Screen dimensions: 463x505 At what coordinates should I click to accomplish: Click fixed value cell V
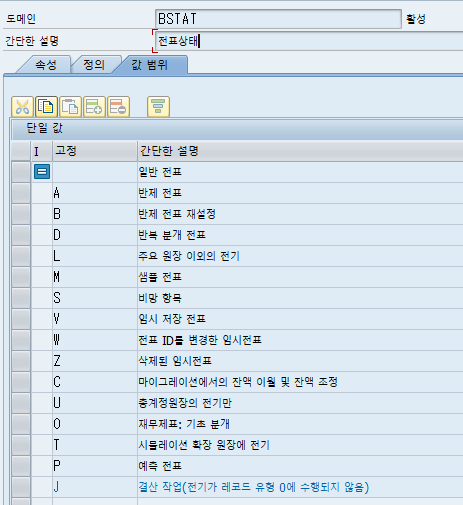click(x=95, y=319)
